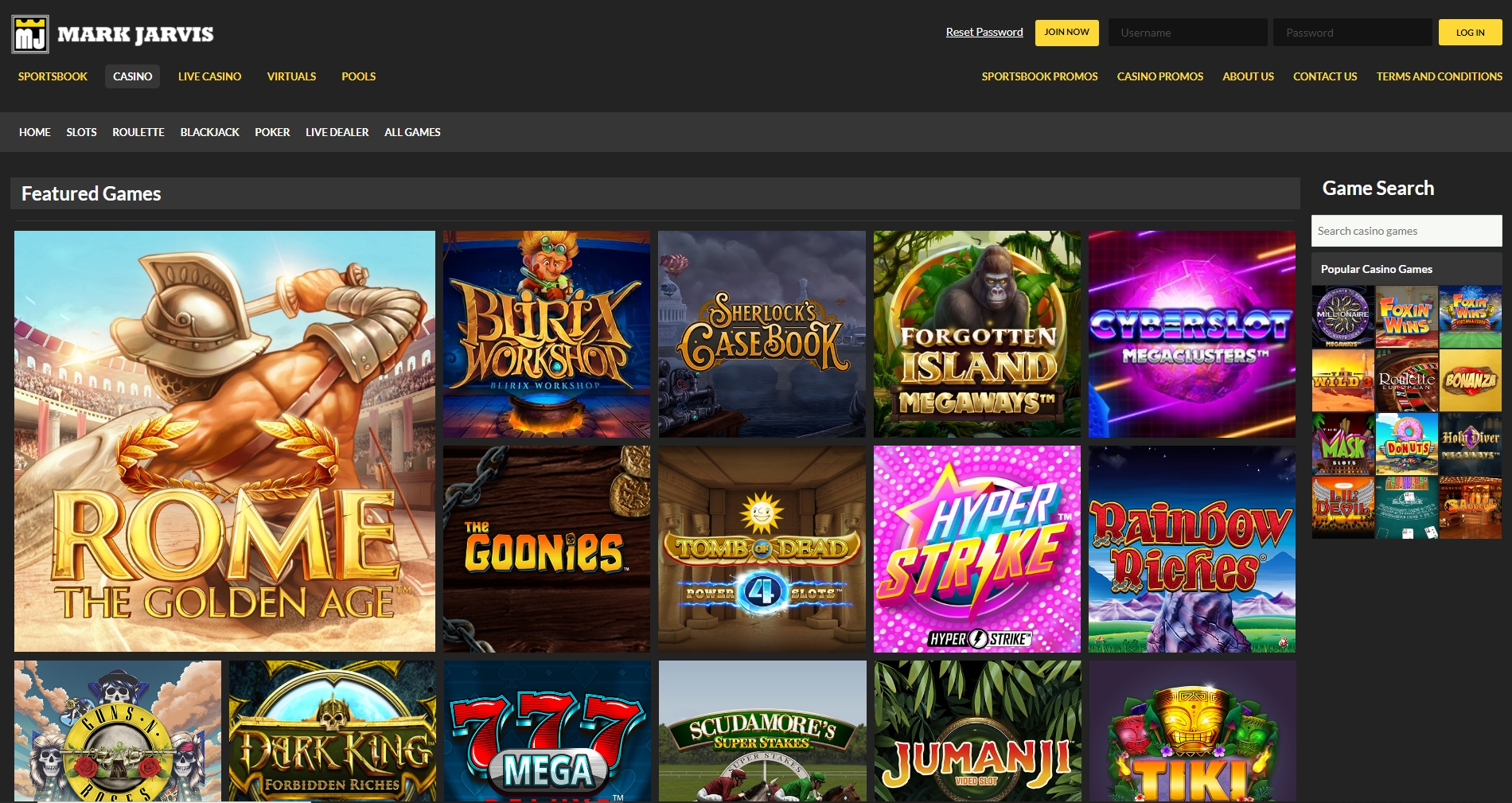
Task: Click the Popular Casino Games heading
Action: point(1376,269)
